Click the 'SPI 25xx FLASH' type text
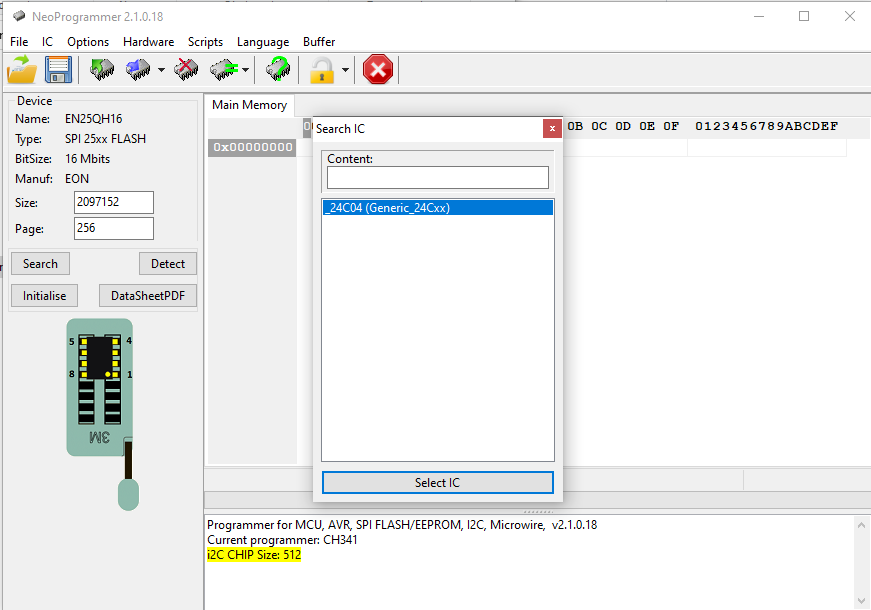871x610 pixels. (106, 139)
